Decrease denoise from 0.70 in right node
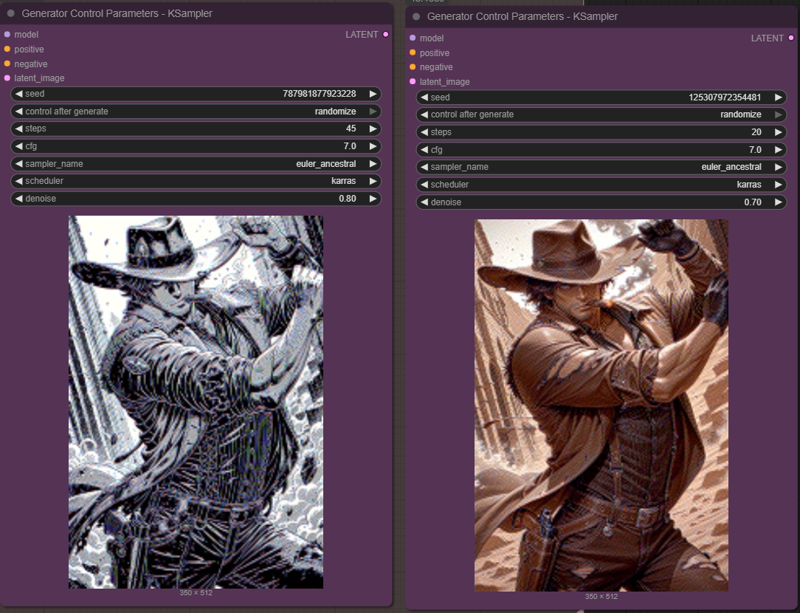Screen dimensions: 800x613 point(424,202)
